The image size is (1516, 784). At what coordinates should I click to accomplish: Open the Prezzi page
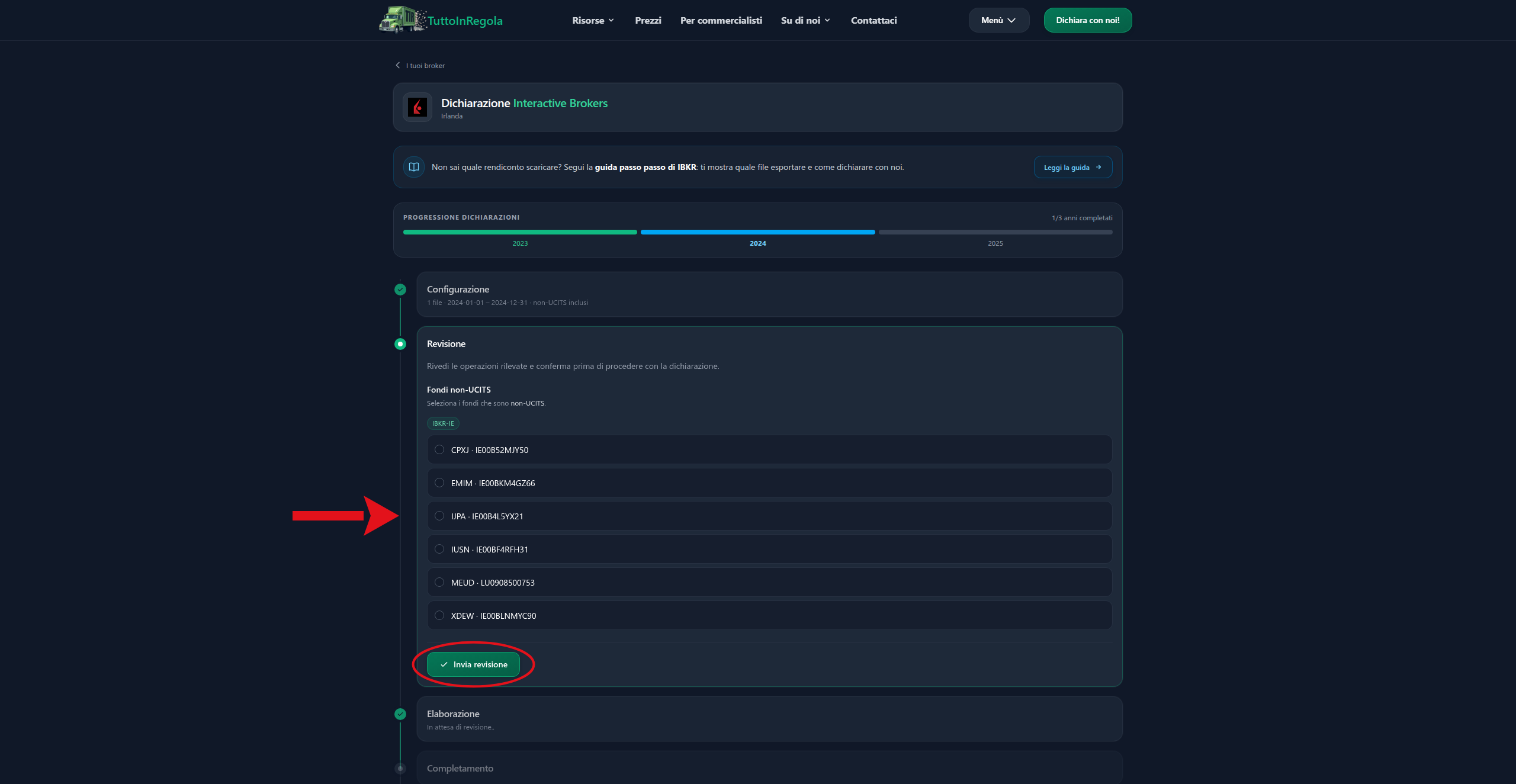(x=648, y=20)
